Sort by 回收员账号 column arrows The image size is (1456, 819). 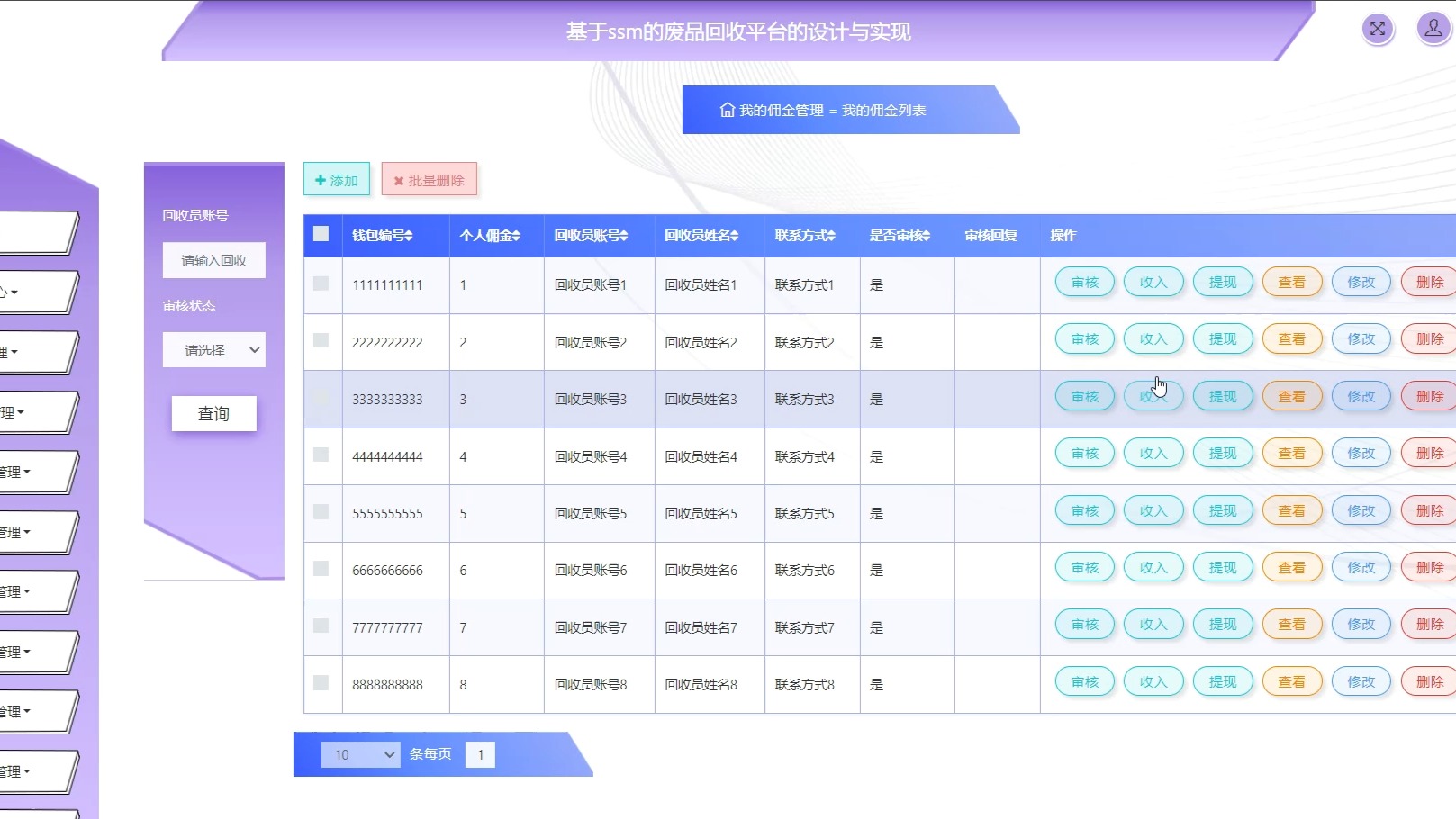(624, 236)
